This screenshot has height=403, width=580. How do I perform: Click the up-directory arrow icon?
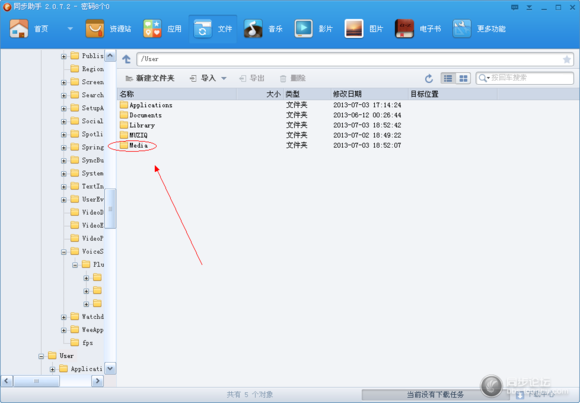[x=127, y=59]
